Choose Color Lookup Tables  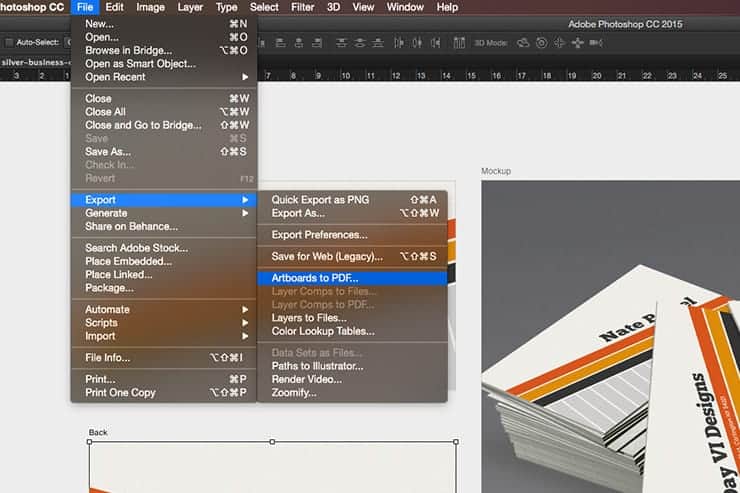[x=352, y=331]
